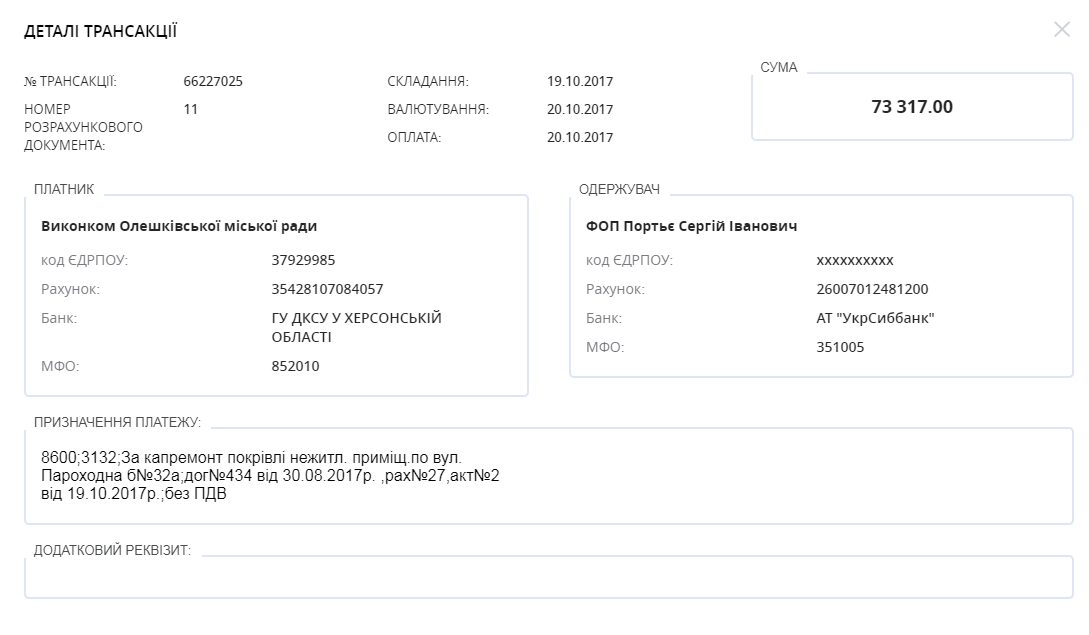1089x635 pixels.
Task: Select recipient МФО 351005
Action: pyautogui.click(x=840, y=347)
